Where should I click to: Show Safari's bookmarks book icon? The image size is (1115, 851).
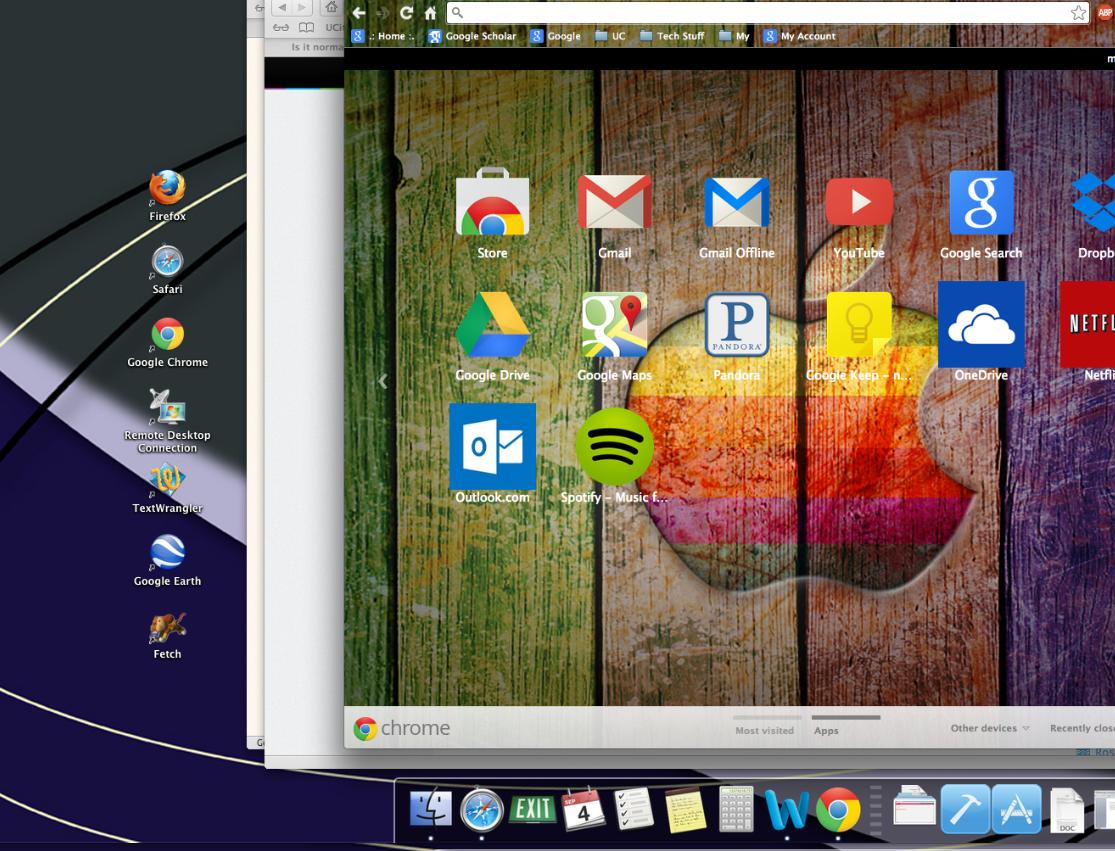tap(306, 28)
